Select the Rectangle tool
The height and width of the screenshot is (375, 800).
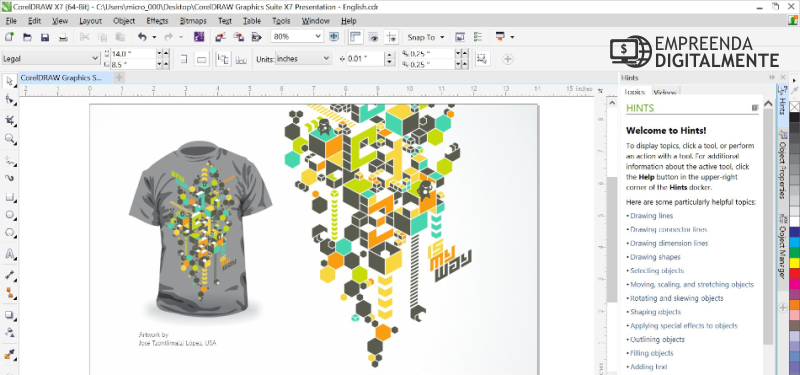point(9,197)
